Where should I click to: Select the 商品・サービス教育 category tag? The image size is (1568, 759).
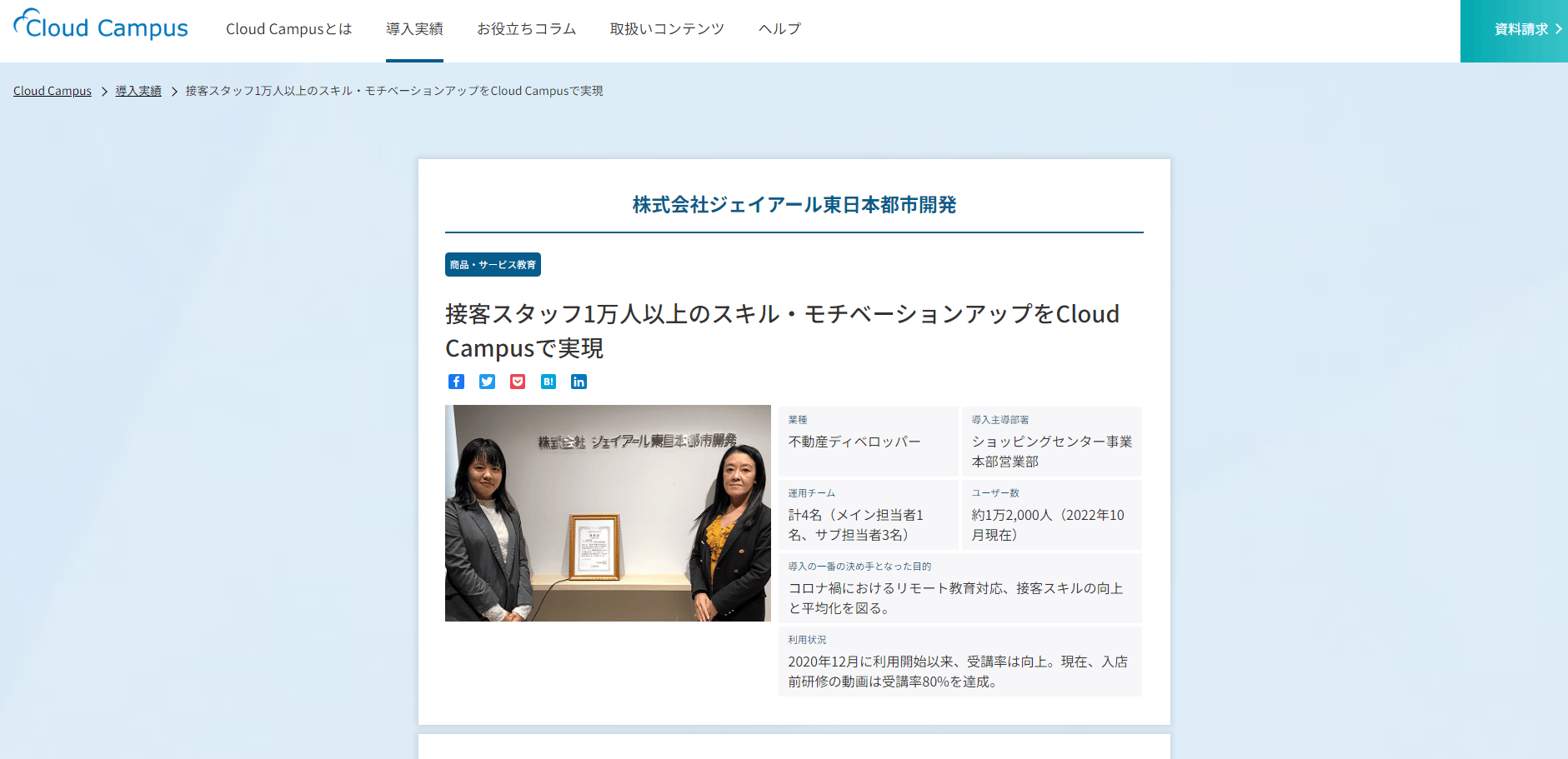click(493, 264)
